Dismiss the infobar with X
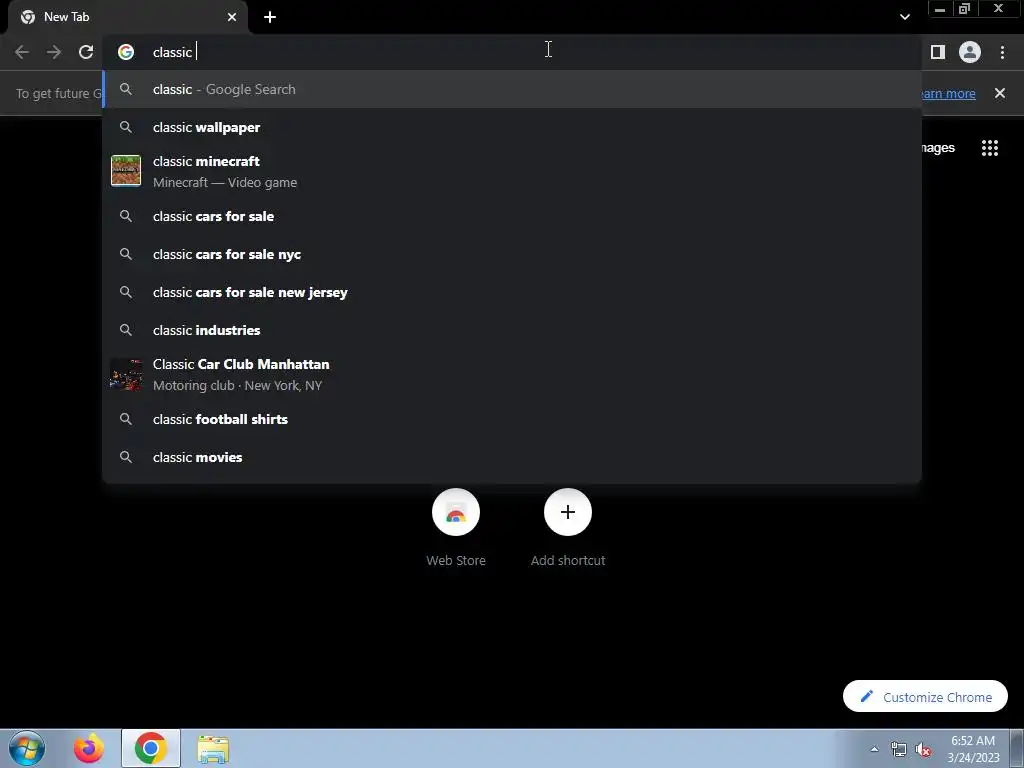The image size is (1024, 768). tap(1000, 93)
